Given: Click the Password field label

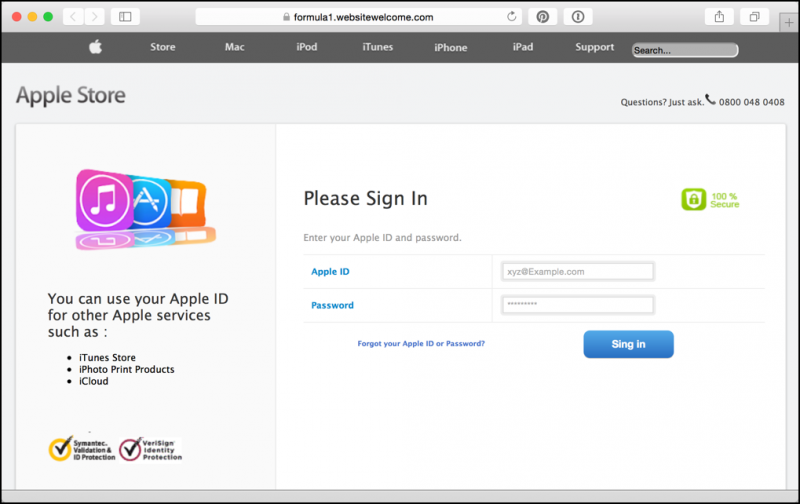Looking at the screenshot, I should click(332, 305).
